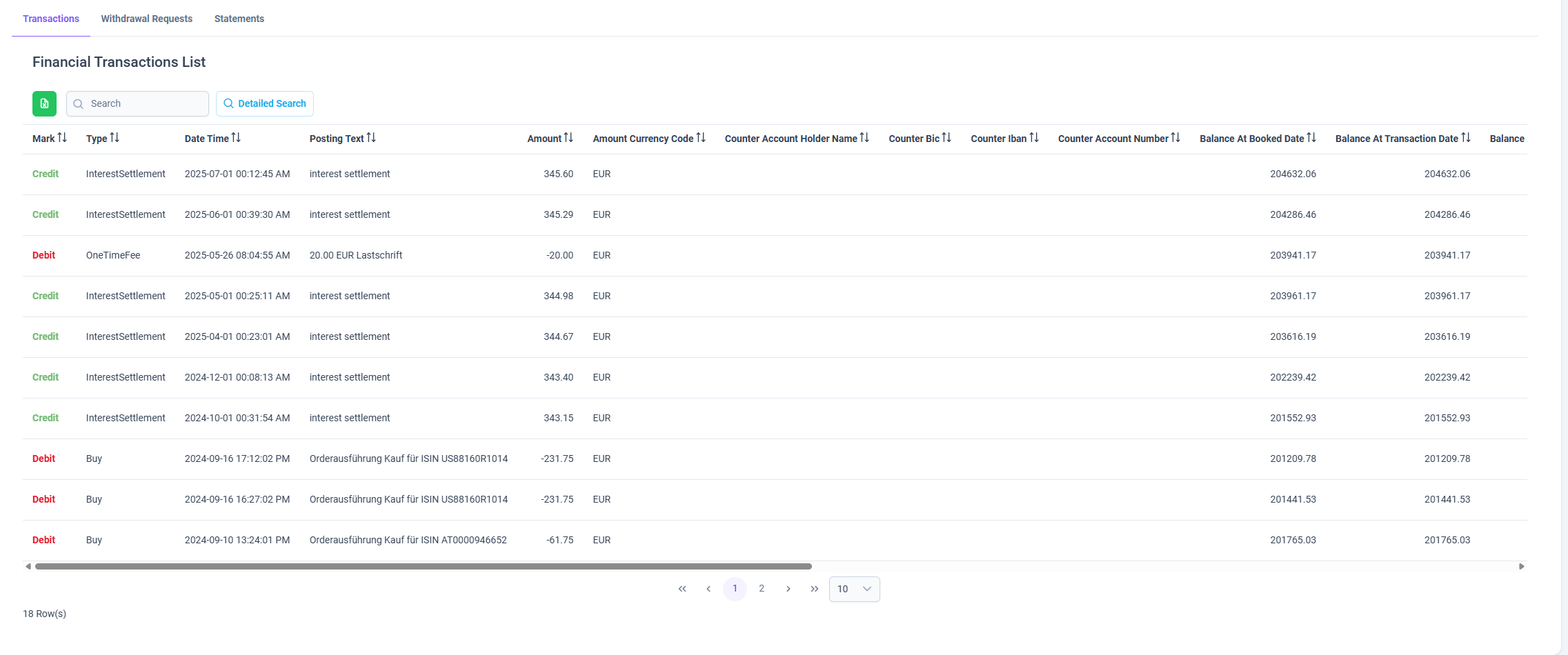Focus the Search input field
The height and width of the screenshot is (655, 1568).
(x=137, y=103)
